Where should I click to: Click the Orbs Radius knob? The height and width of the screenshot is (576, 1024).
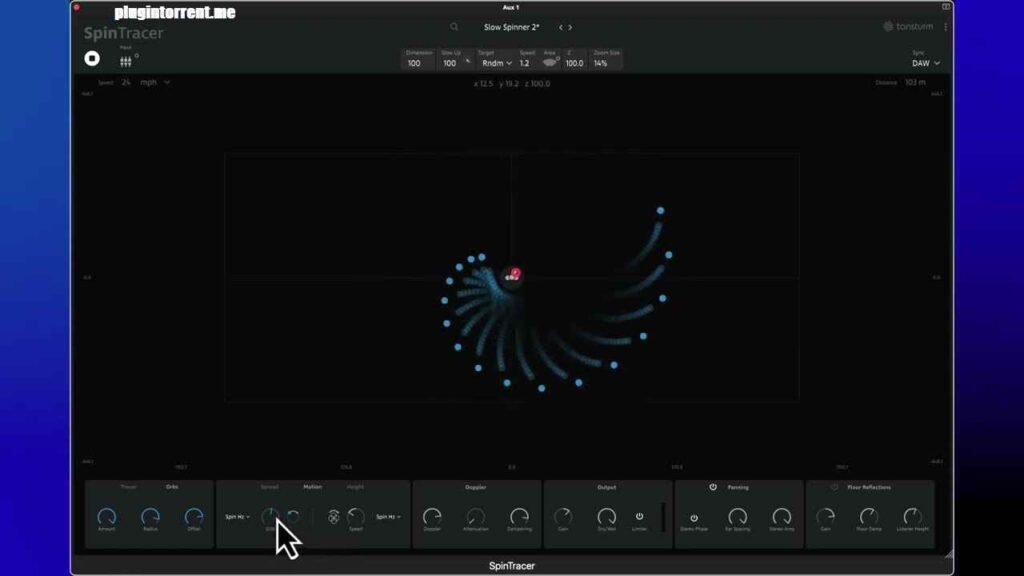coord(150,517)
